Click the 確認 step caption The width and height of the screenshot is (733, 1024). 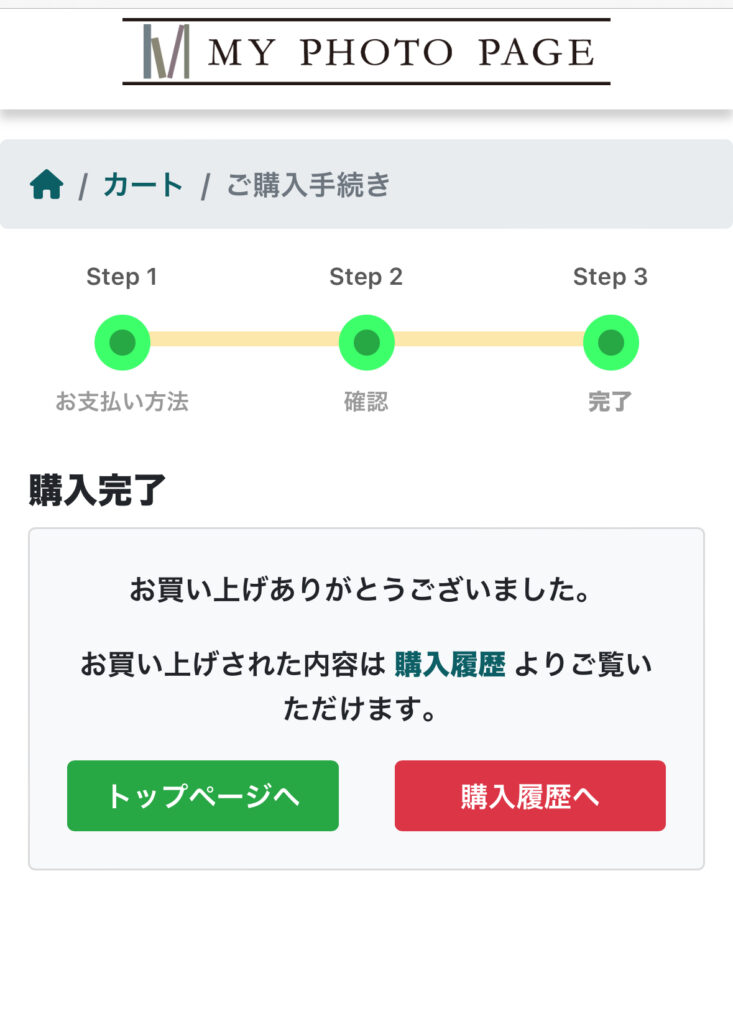pos(366,402)
